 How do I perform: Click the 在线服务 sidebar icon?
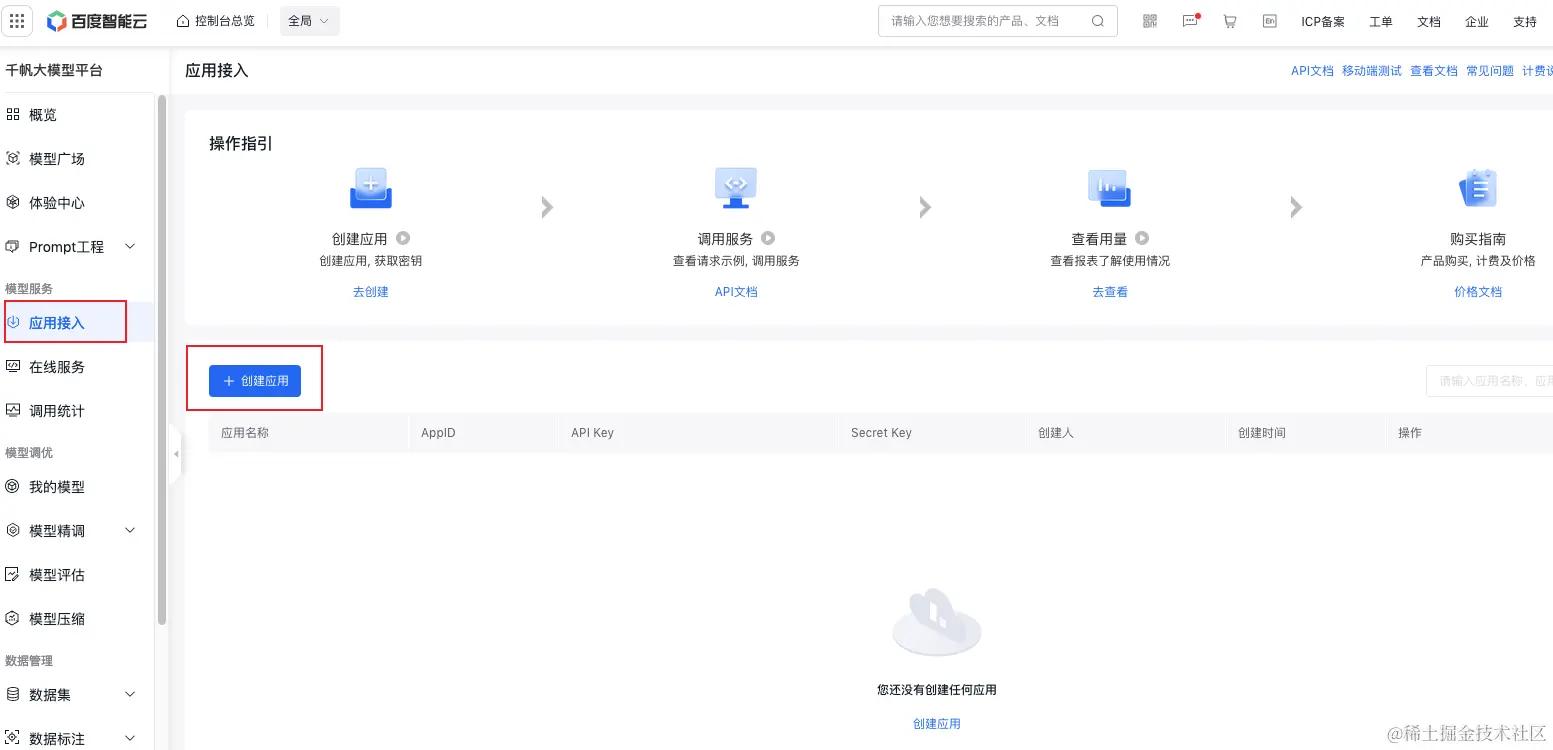pyautogui.click(x=13, y=367)
